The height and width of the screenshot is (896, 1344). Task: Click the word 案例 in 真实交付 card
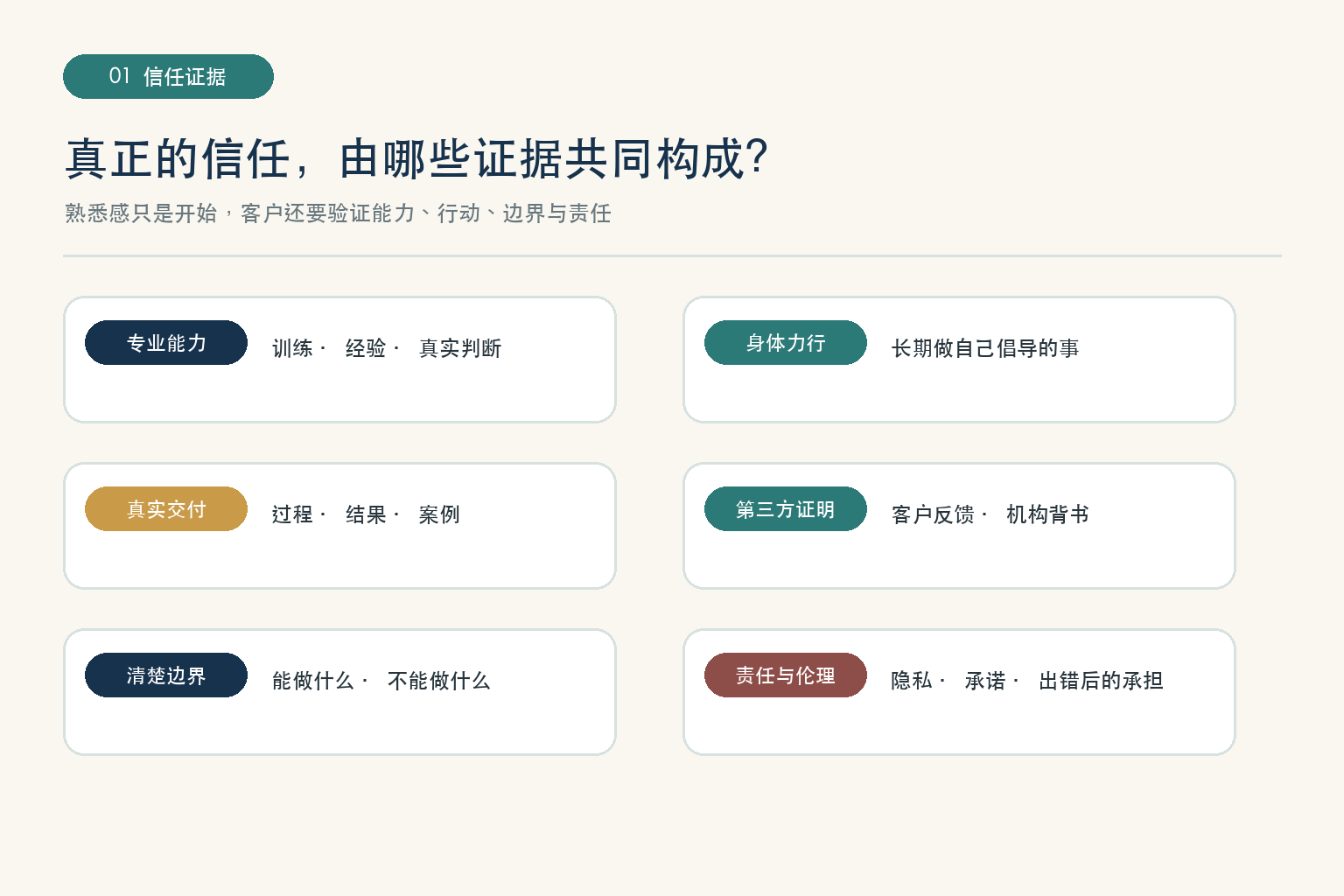[439, 514]
